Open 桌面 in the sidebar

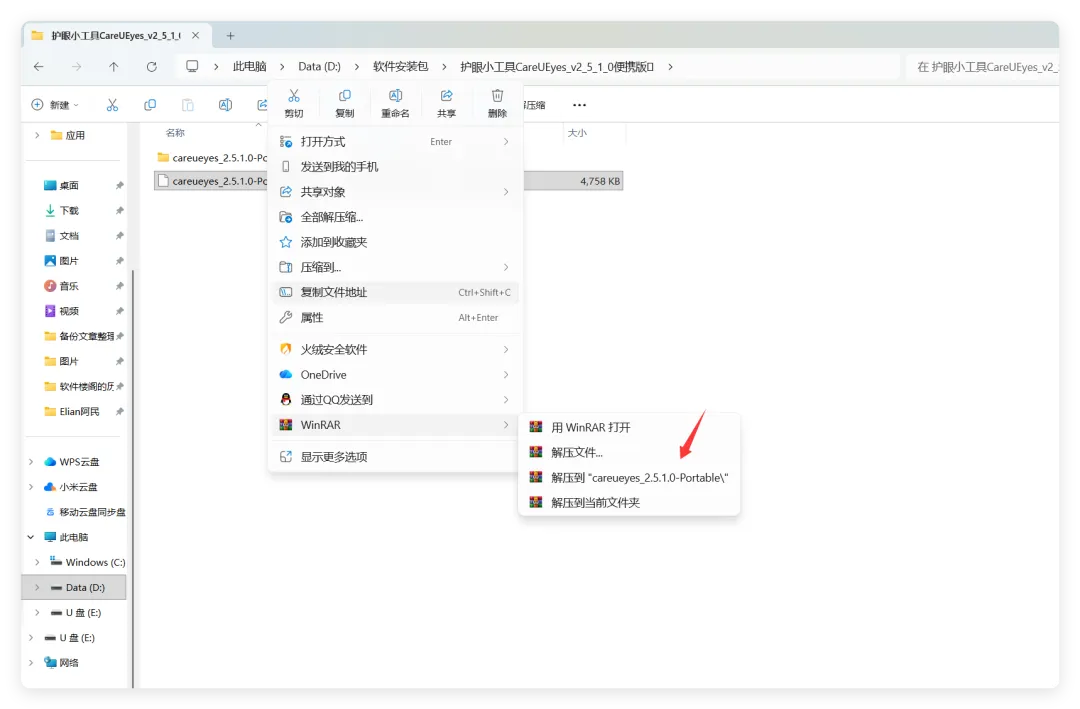tap(69, 185)
